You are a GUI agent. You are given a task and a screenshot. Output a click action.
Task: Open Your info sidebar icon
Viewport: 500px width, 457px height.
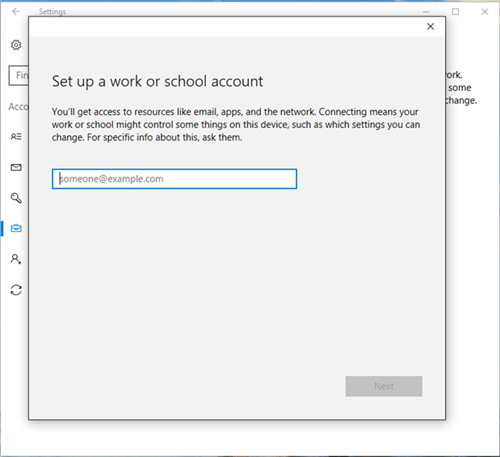16,137
